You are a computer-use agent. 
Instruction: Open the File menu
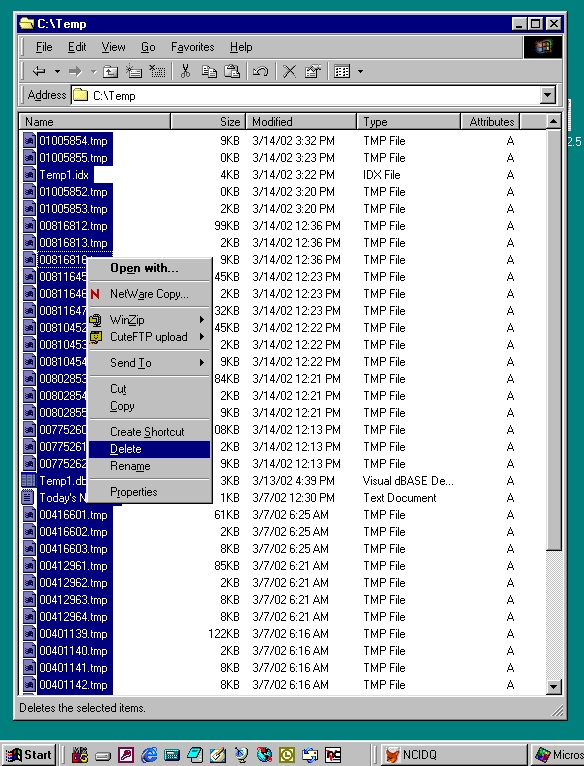(44, 47)
